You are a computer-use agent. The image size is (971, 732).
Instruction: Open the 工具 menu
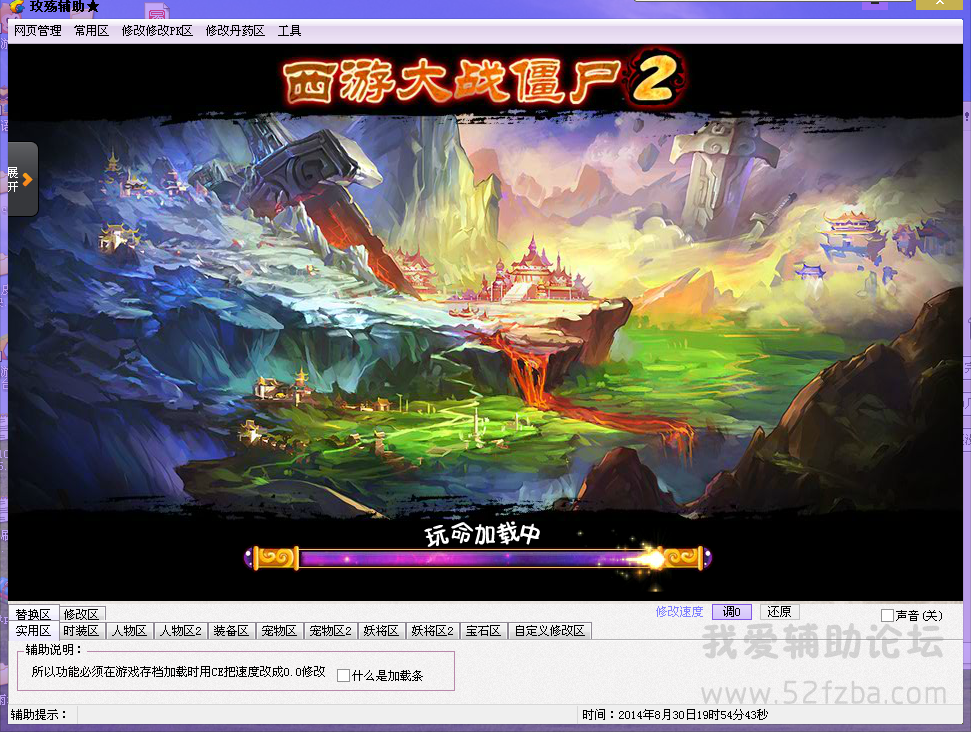tap(289, 30)
